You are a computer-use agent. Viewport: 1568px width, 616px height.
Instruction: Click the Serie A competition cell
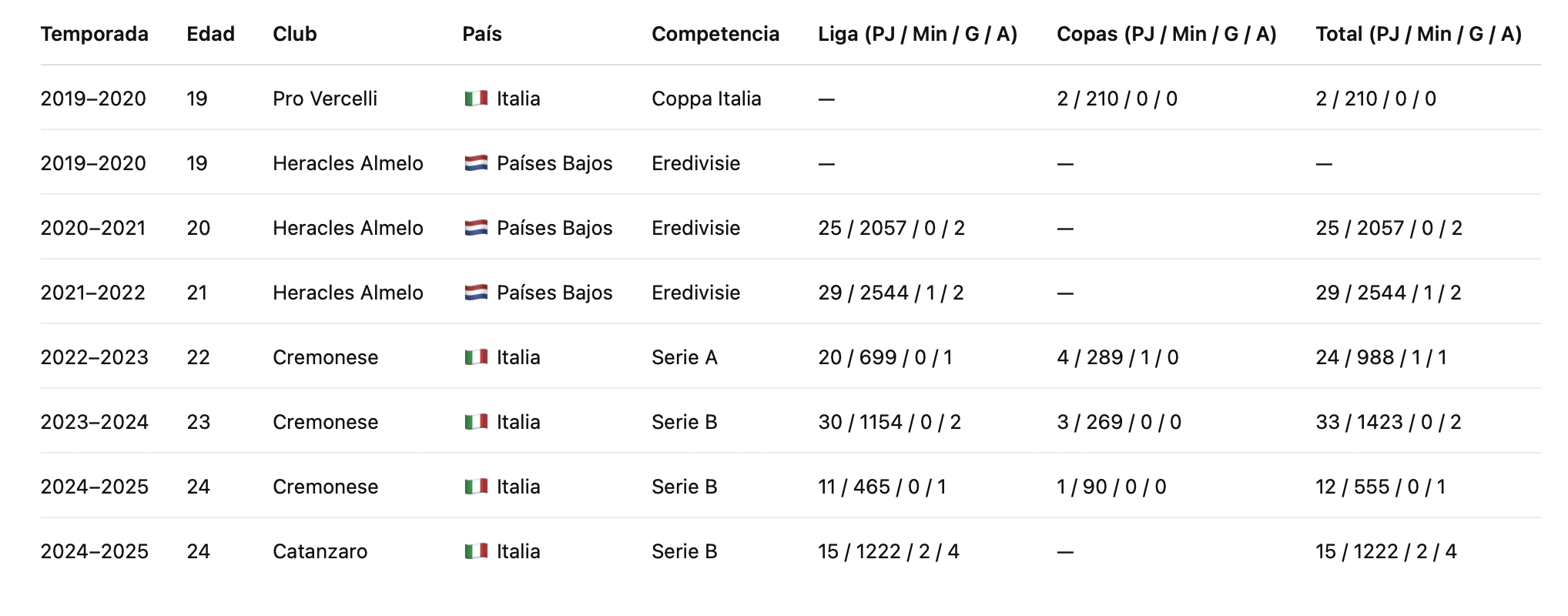(x=685, y=357)
